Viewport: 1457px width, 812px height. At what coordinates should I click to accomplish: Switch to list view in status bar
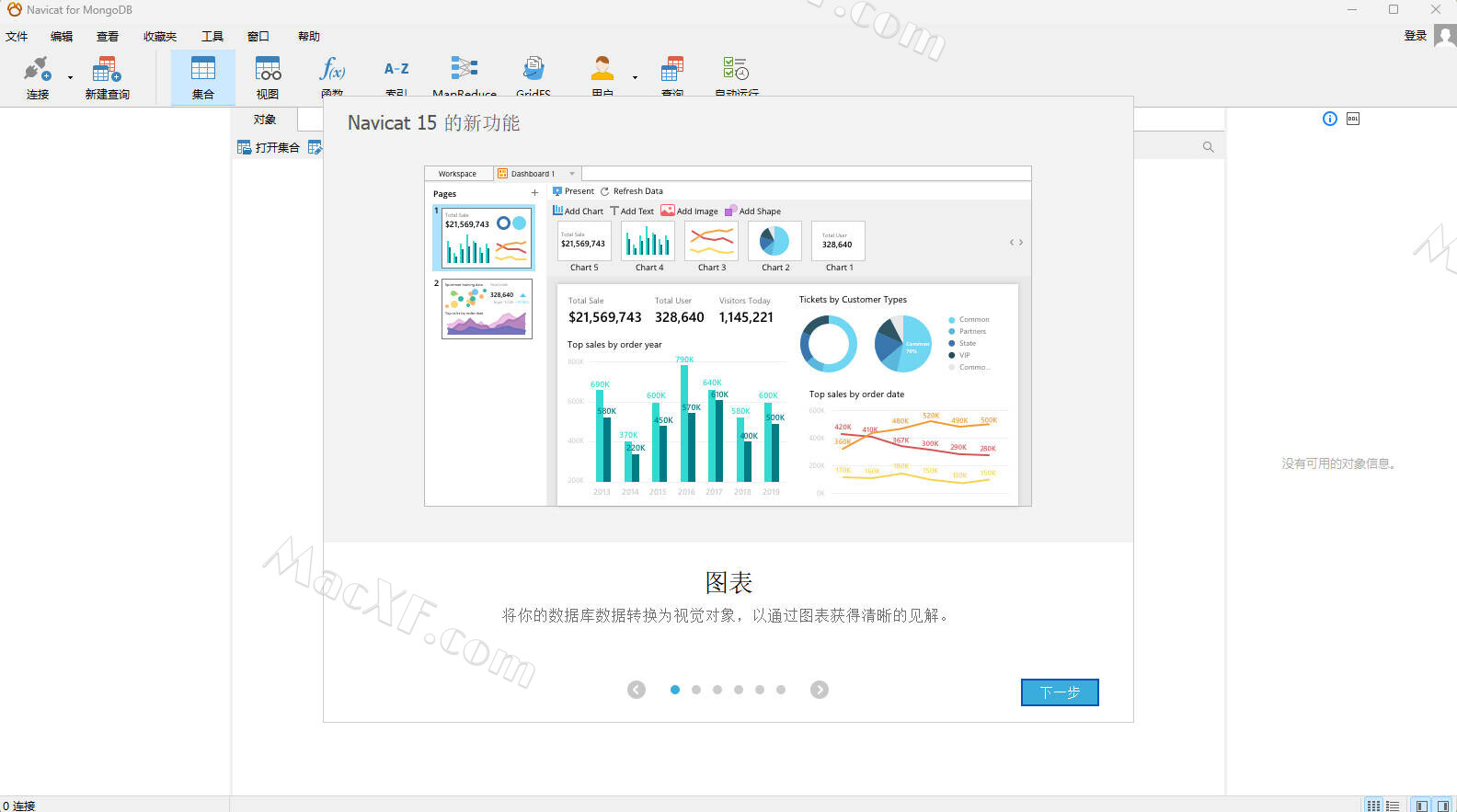(1393, 806)
